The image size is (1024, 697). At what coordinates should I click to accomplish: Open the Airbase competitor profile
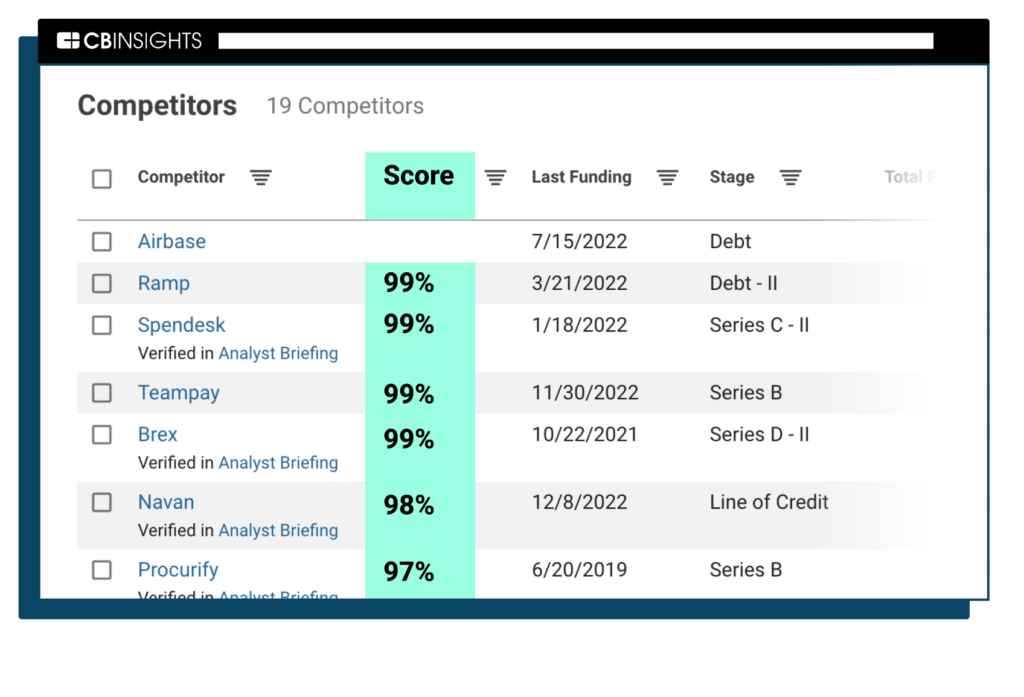point(171,241)
